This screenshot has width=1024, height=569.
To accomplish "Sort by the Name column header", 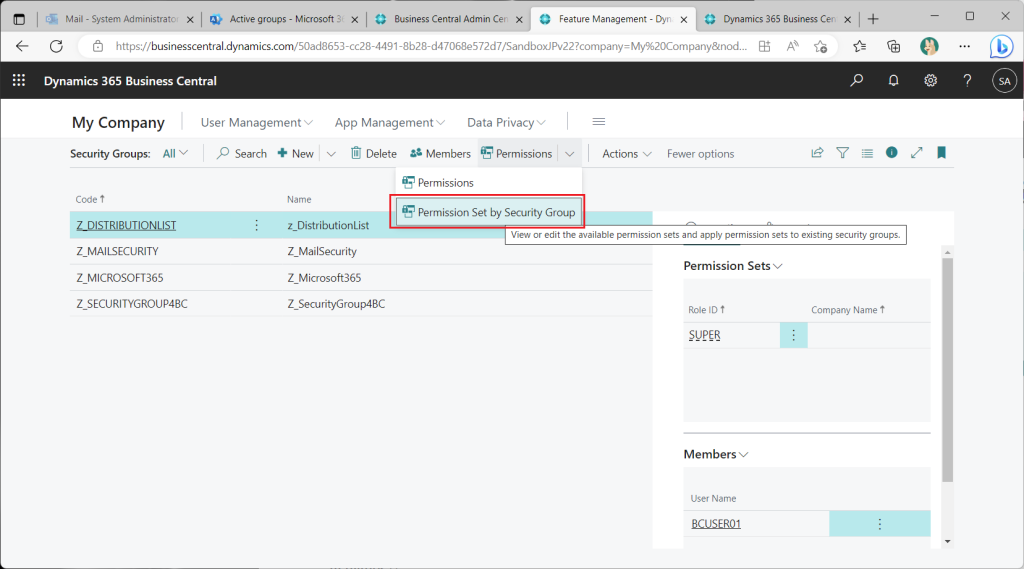I will (x=299, y=199).
